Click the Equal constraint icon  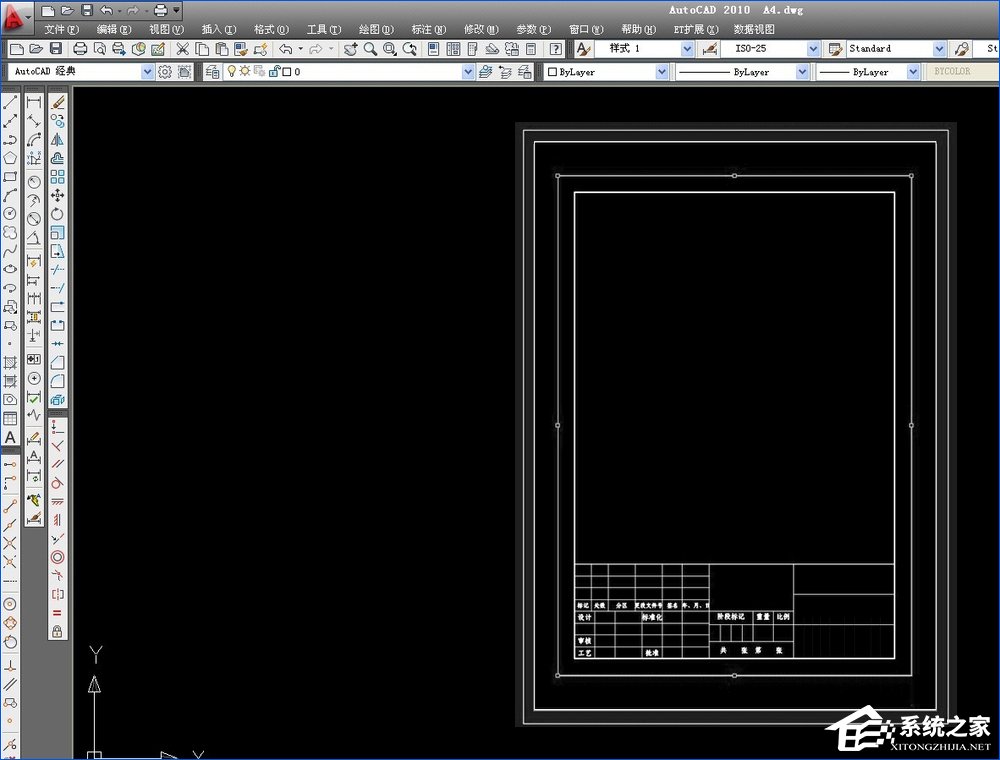click(x=57, y=613)
